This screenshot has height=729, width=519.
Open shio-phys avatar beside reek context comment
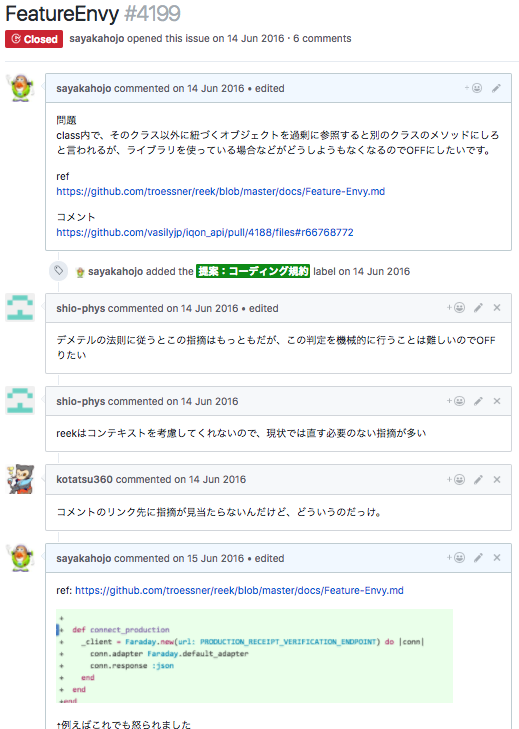pos(20,401)
